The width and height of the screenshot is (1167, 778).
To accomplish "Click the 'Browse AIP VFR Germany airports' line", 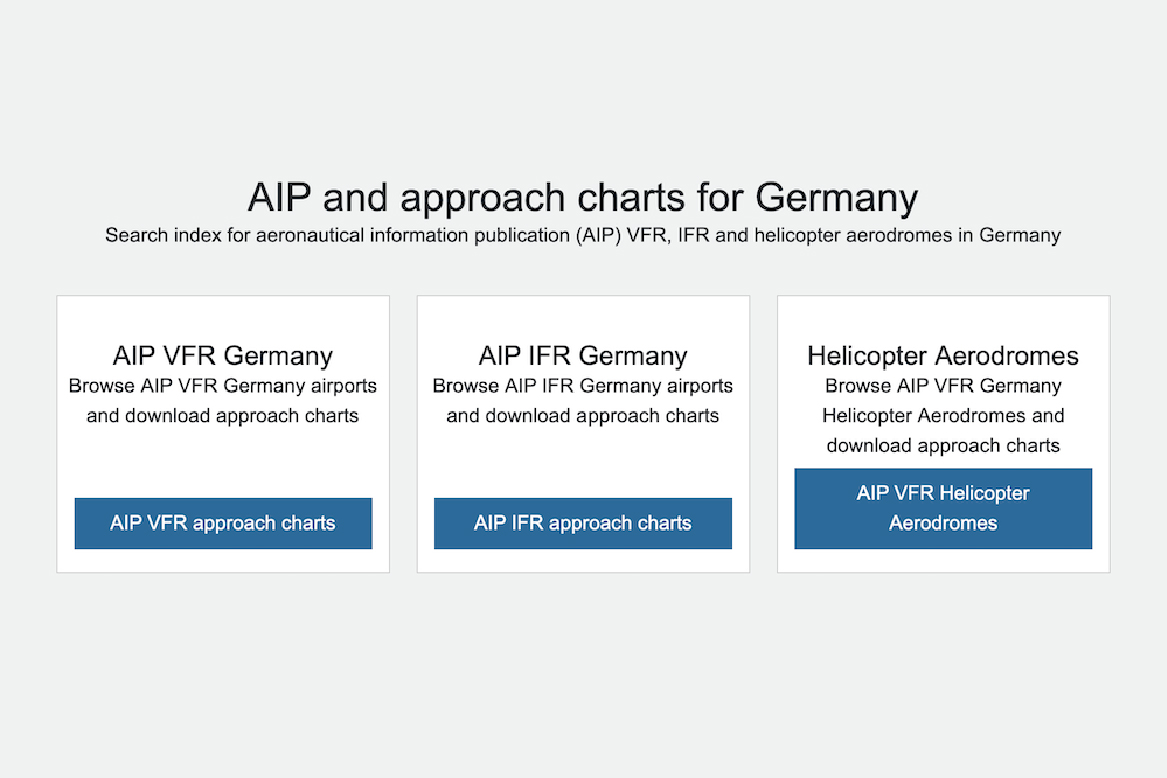I will [x=223, y=386].
